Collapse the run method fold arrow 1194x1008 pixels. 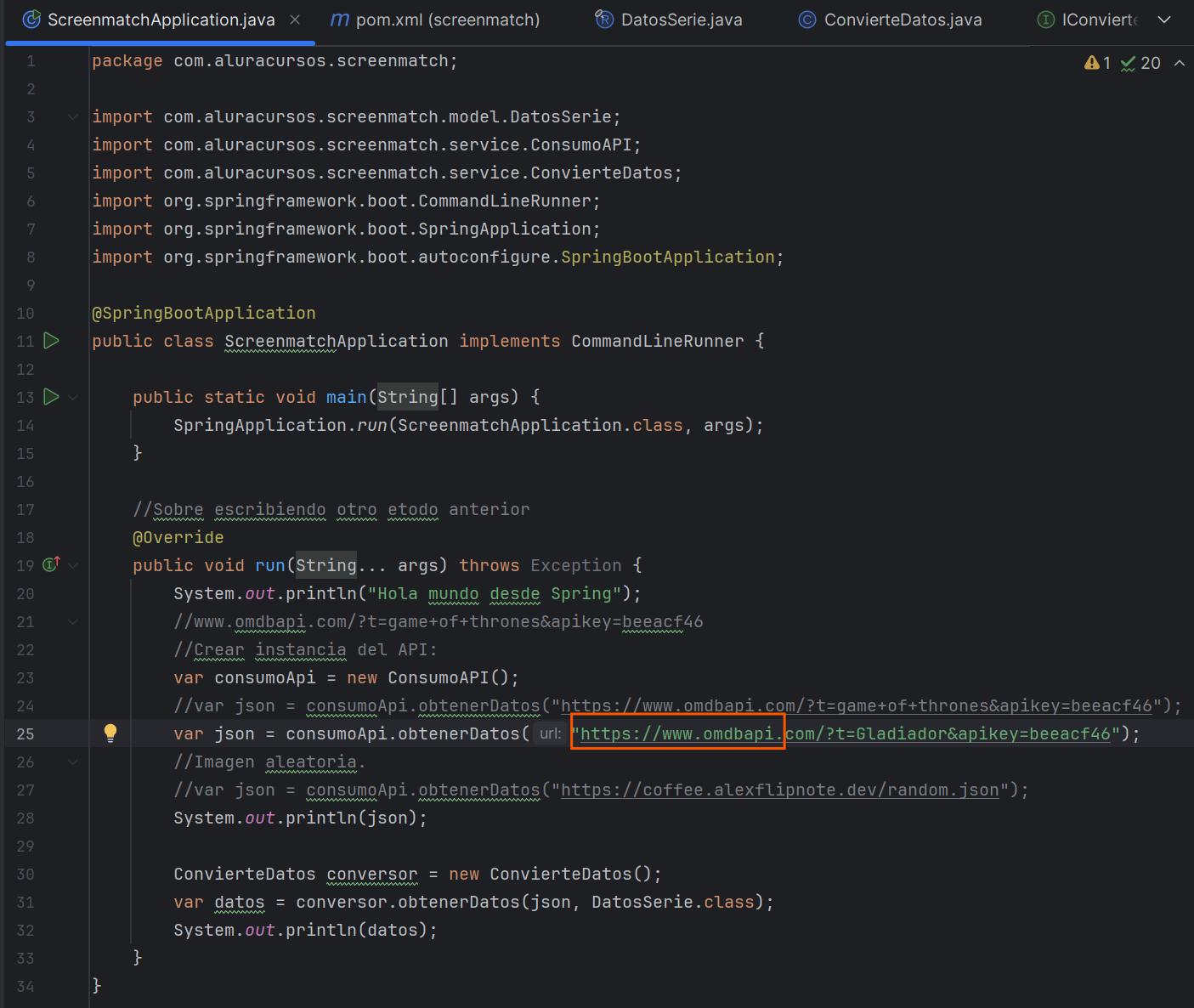73,565
